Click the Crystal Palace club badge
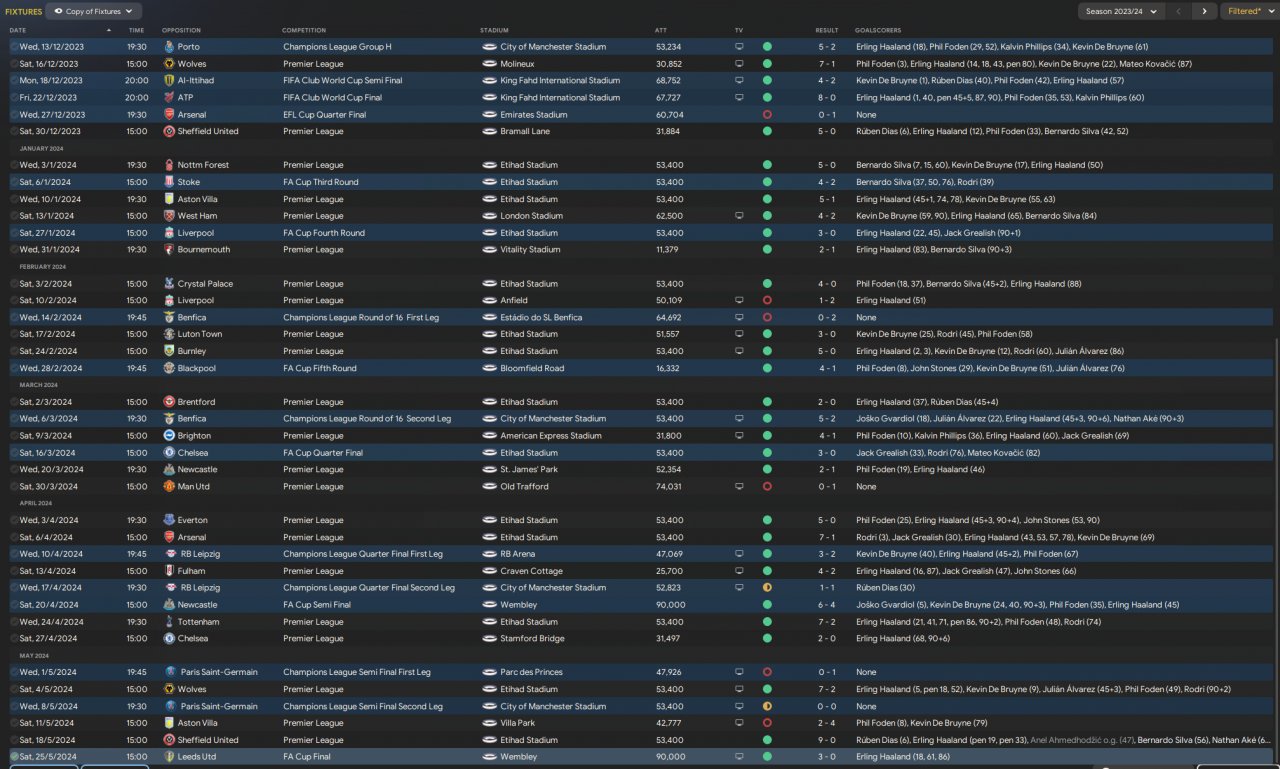 [169, 284]
